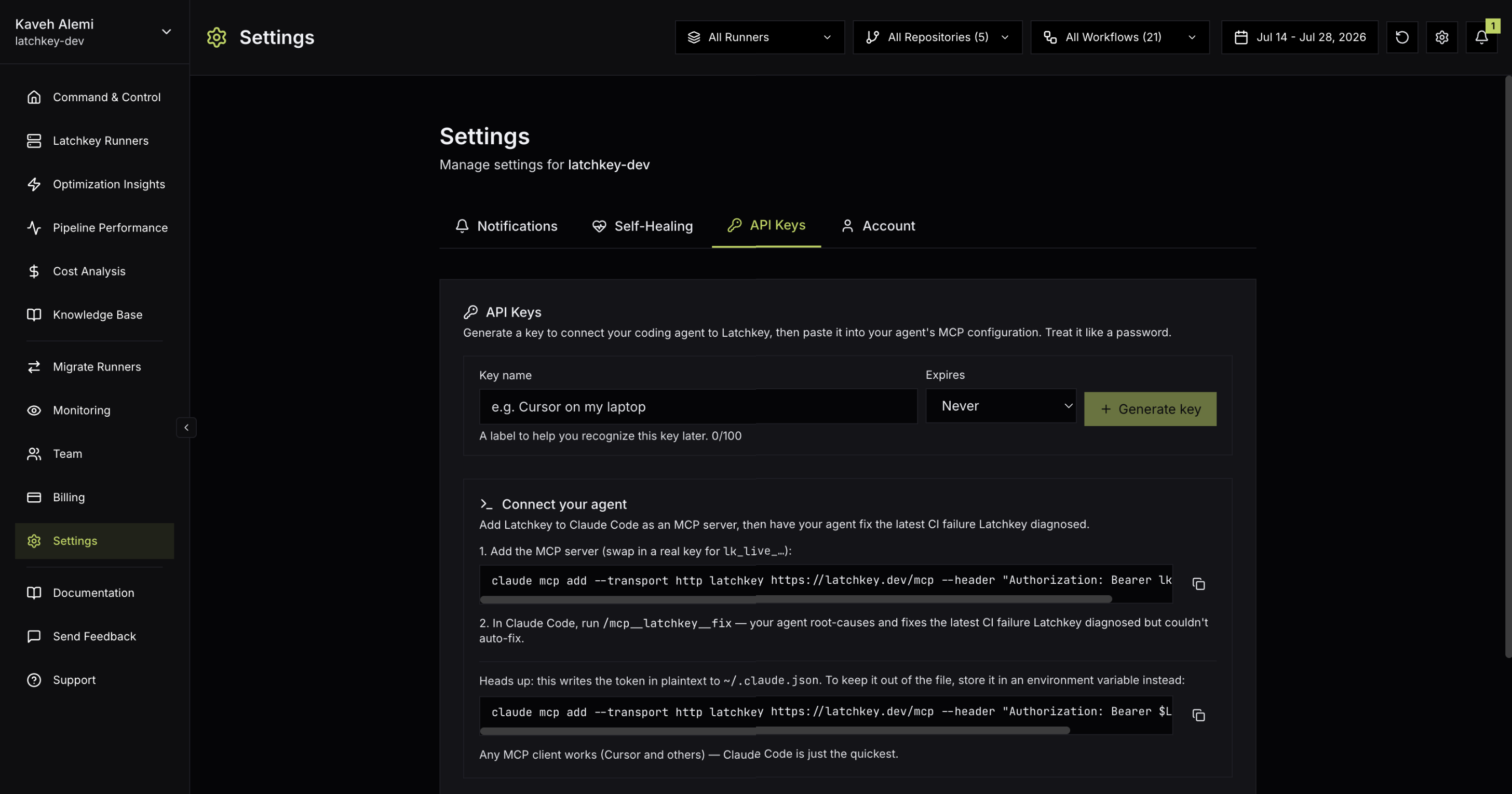Click the "Manage settings for latchkey-dev" text
Viewport: 1512px width, 794px height.
[x=544, y=165]
